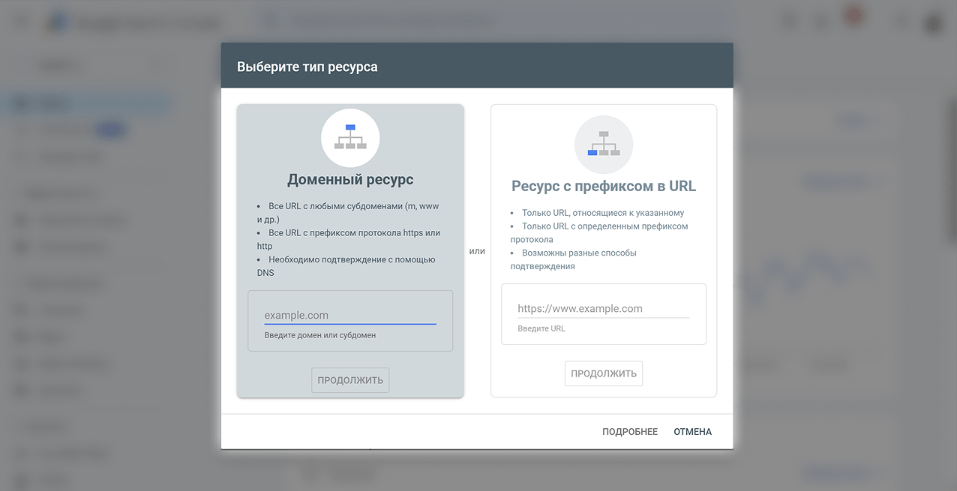Screen dimensions: 957x491
Task: Focus the example.com domain input field
Action: point(350,315)
